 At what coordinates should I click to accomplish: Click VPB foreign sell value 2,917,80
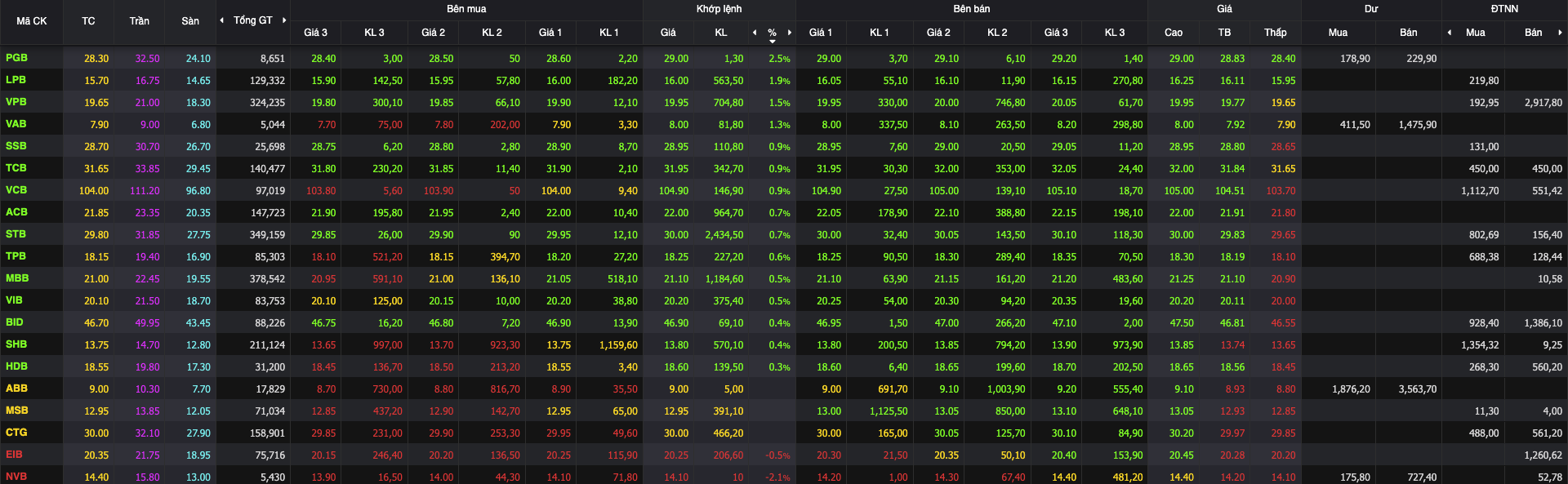[x=1543, y=103]
